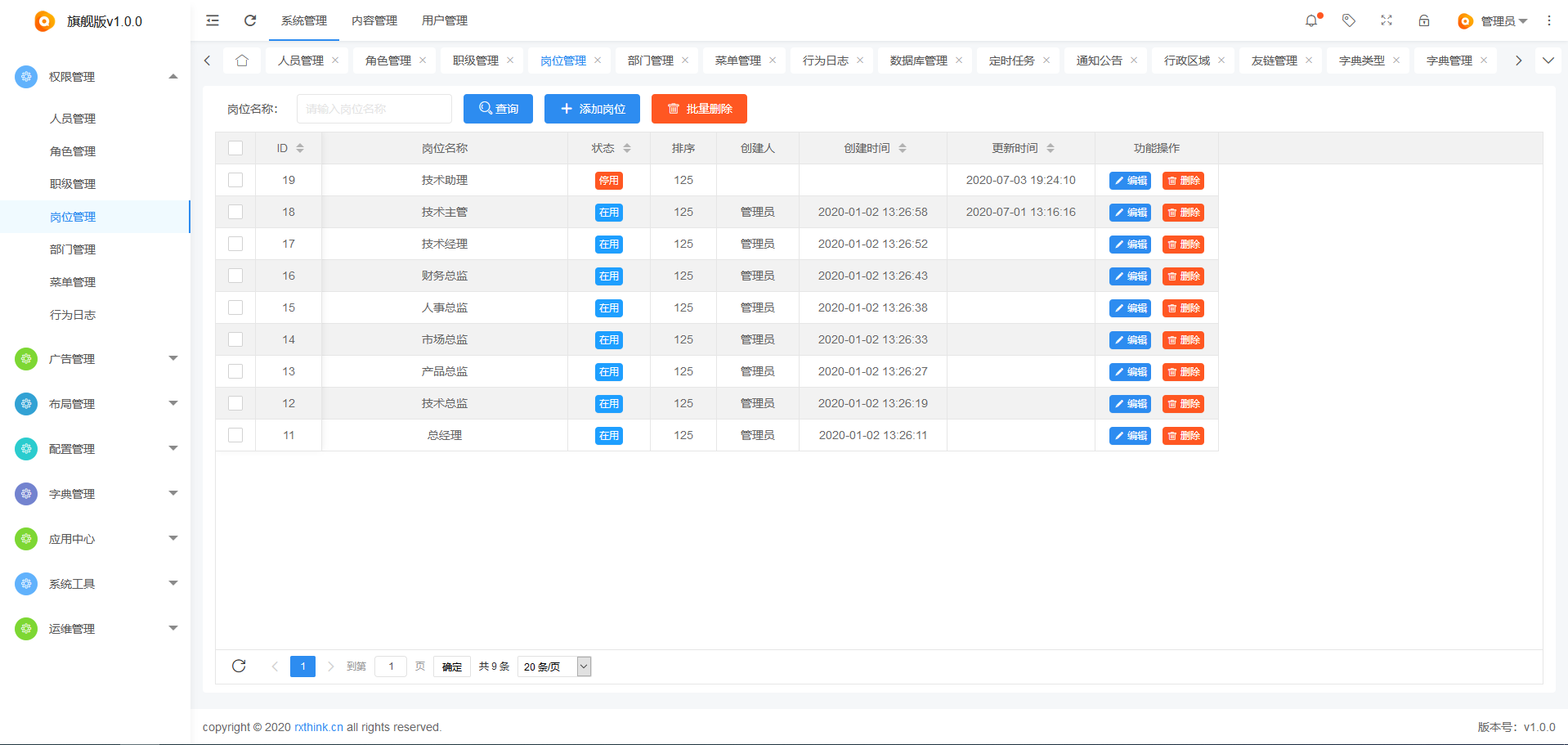Refresh the page with the top reload icon
This screenshot has height=745, width=1568.
click(x=250, y=20)
